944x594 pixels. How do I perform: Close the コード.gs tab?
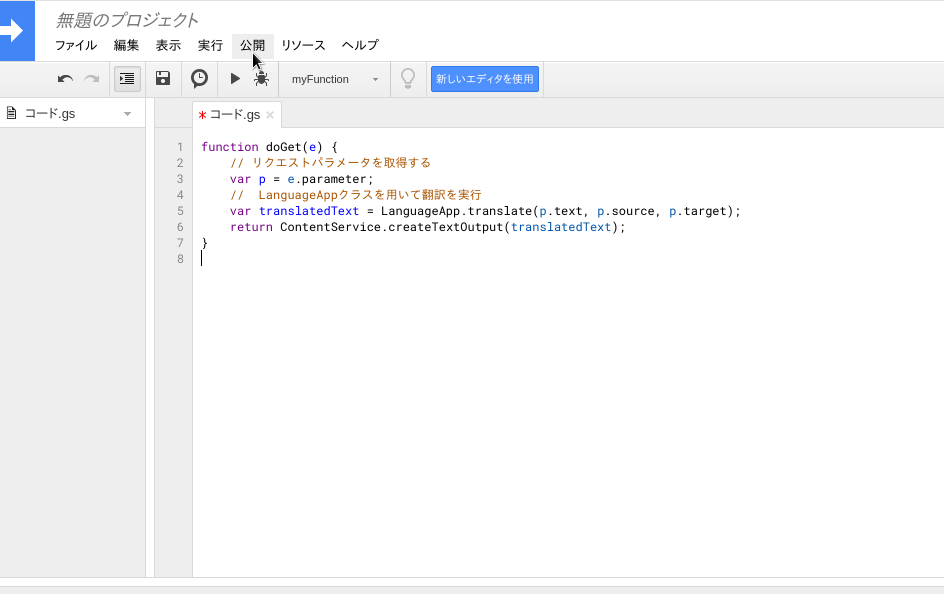(269, 115)
